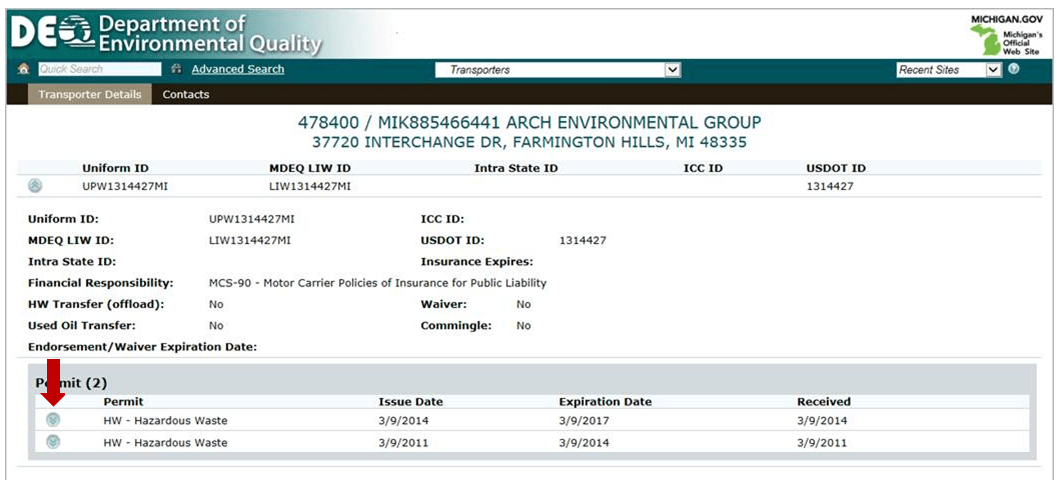Click the binoculars icon next to Advanced Search
Image resolution: width=1059 pixels, height=484 pixels.
[x=177, y=70]
